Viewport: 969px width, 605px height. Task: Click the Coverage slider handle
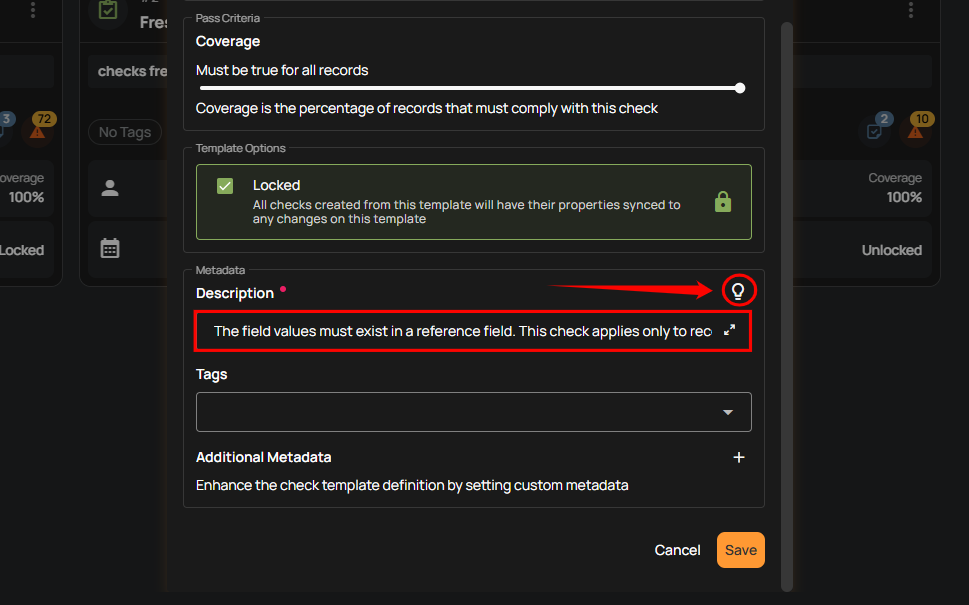pyautogui.click(x=740, y=88)
